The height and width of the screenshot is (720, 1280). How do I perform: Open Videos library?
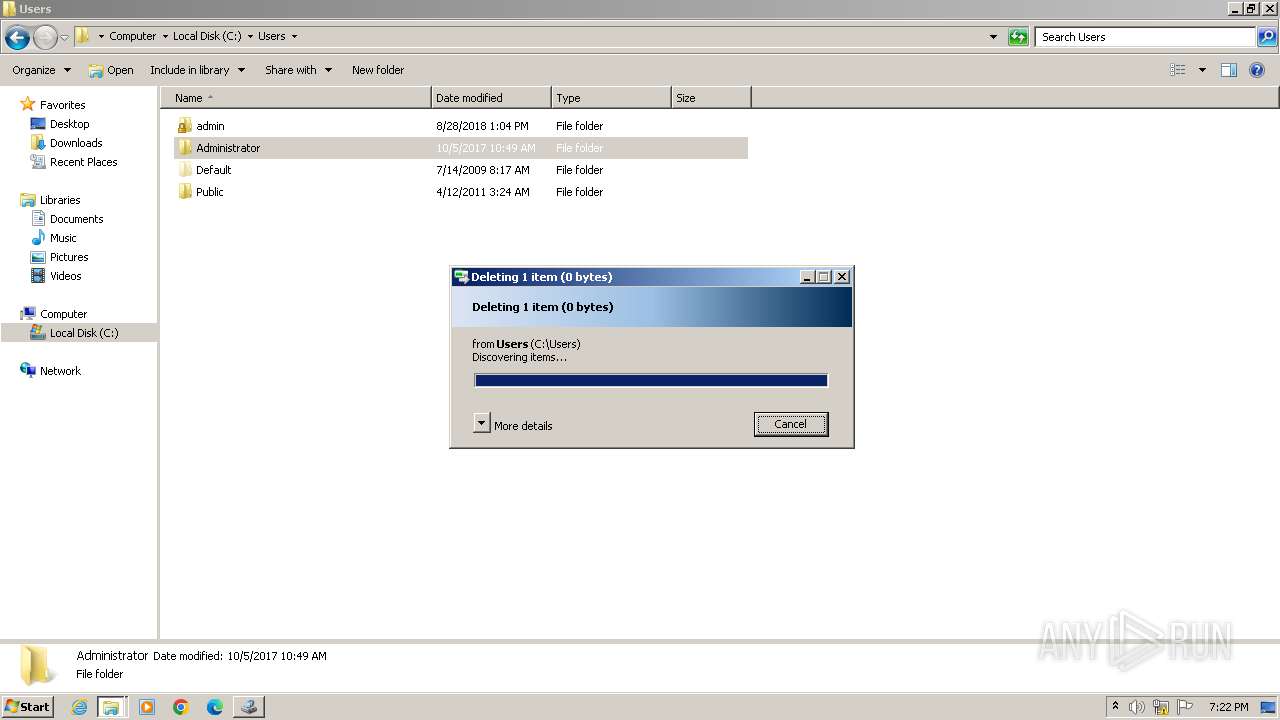pos(65,276)
